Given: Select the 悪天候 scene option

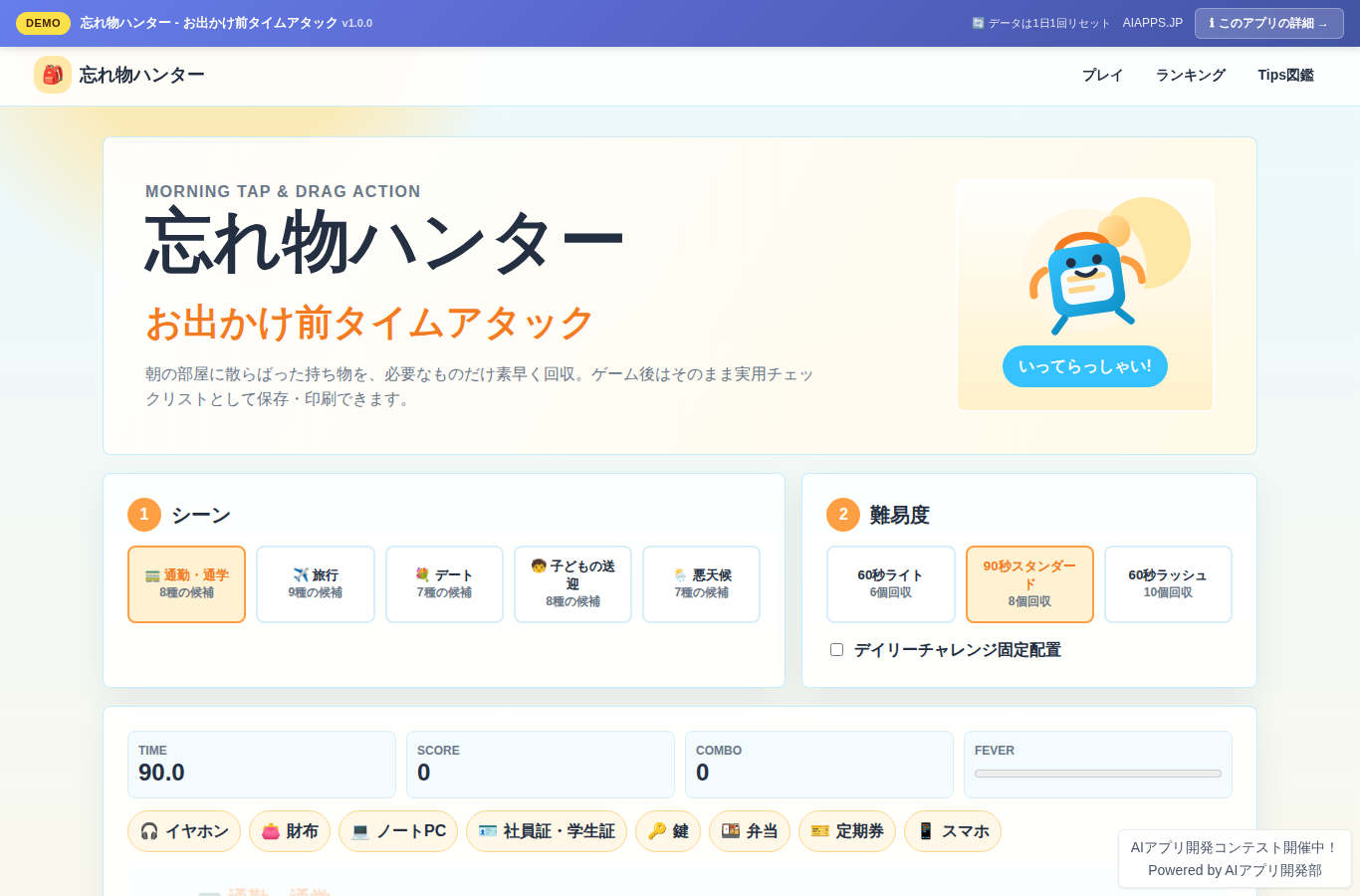Looking at the screenshot, I should (701, 584).
